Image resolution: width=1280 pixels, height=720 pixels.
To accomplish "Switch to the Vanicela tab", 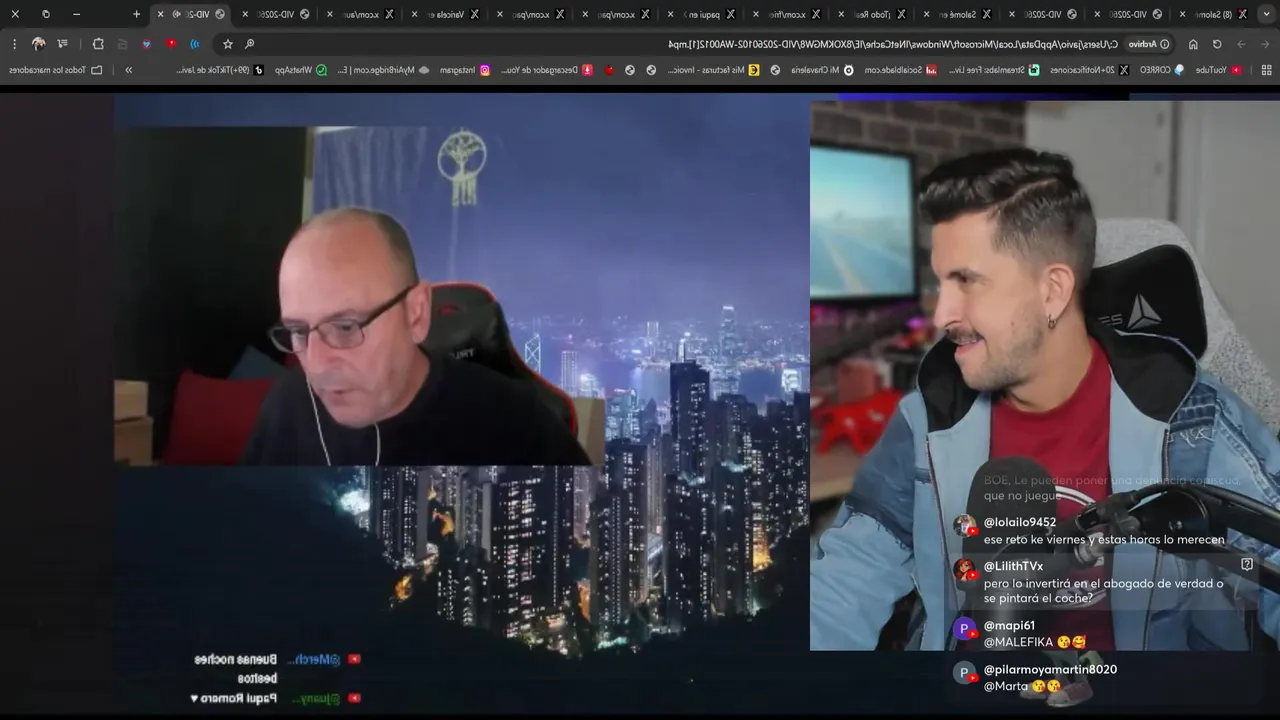I will [x=445, y=14].
